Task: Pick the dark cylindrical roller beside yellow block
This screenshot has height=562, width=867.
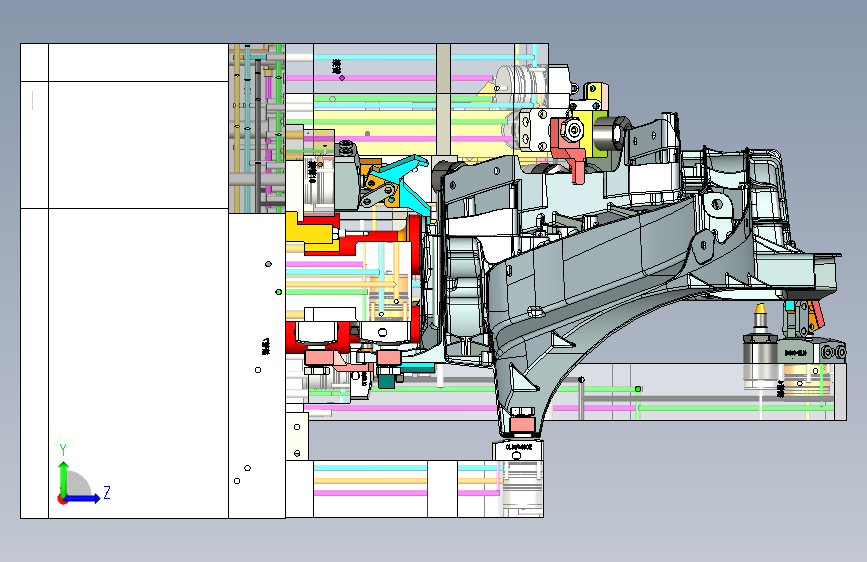Action: click(611, 133)
